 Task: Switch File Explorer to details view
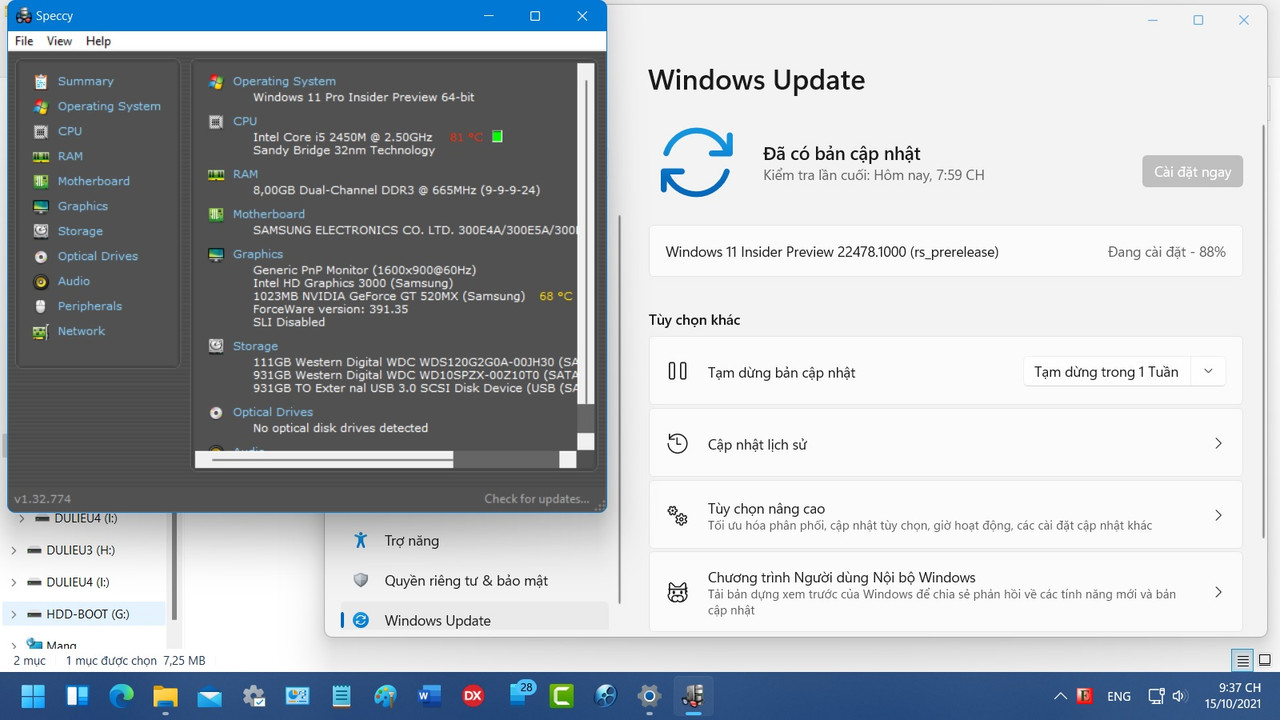point(1243,660)
